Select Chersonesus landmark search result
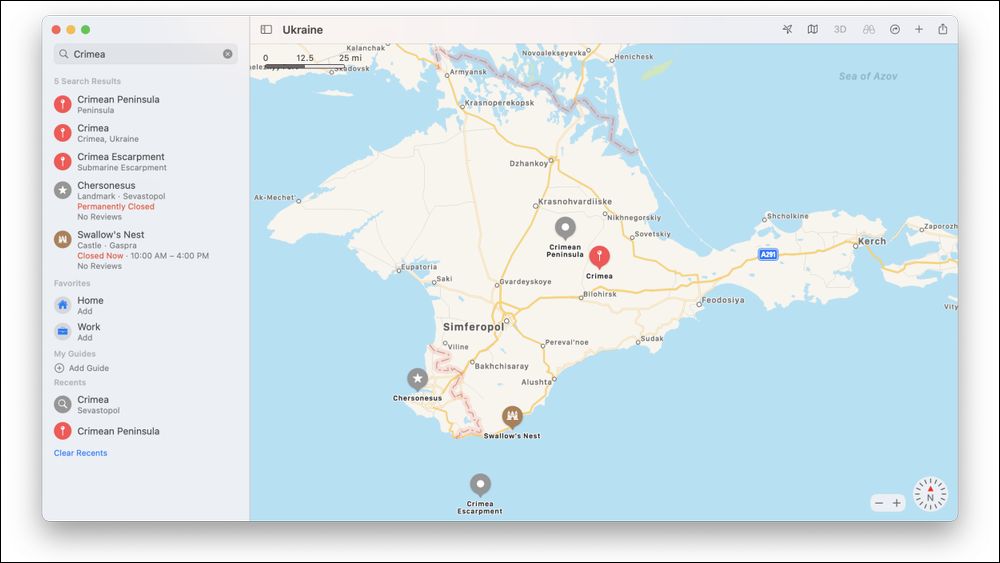Screen dimensions: 1000x563 click(x=145, y=200)
